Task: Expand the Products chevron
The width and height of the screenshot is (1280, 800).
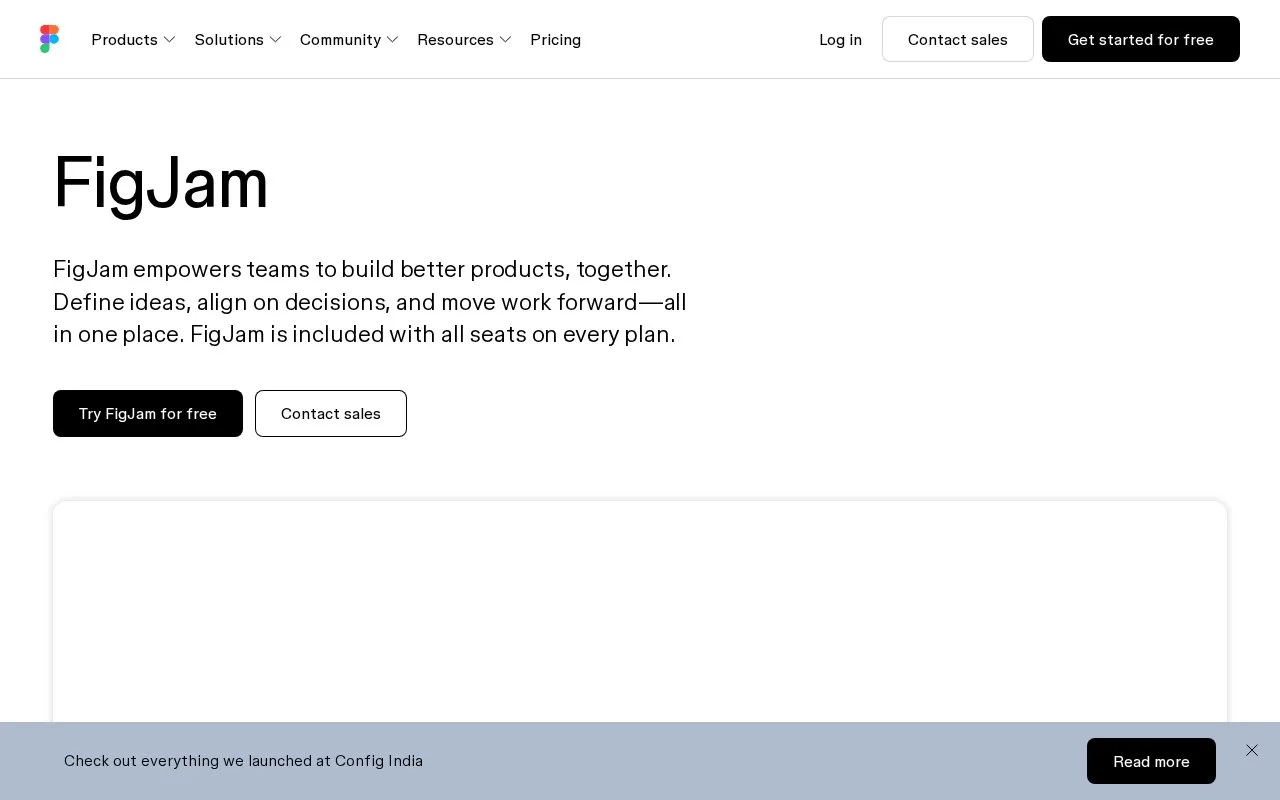Action: (170, 39)
